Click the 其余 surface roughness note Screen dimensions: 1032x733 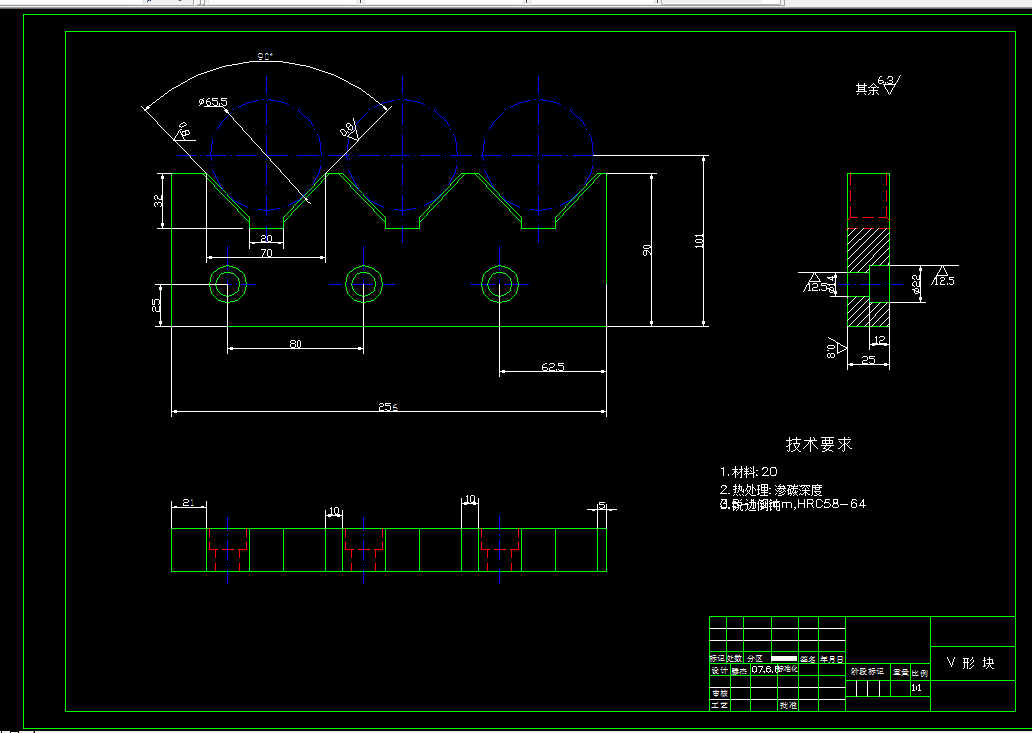pos(877,86)
